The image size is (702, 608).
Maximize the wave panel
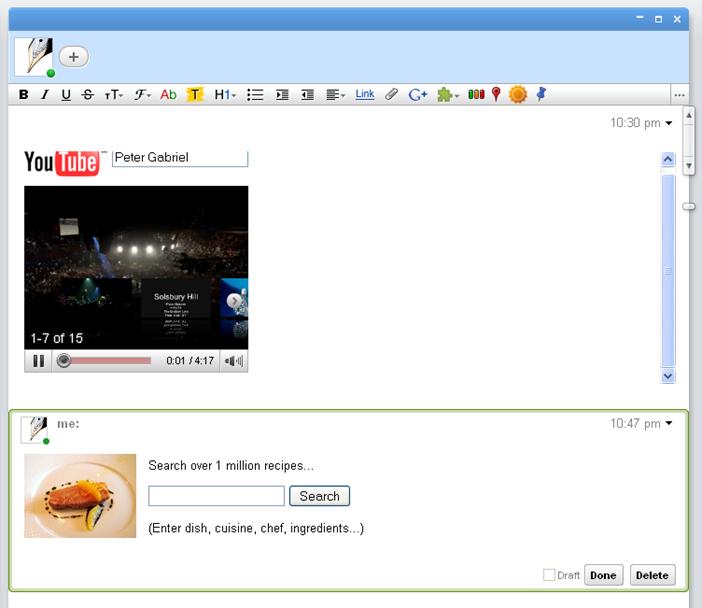(x=658, y=19)
